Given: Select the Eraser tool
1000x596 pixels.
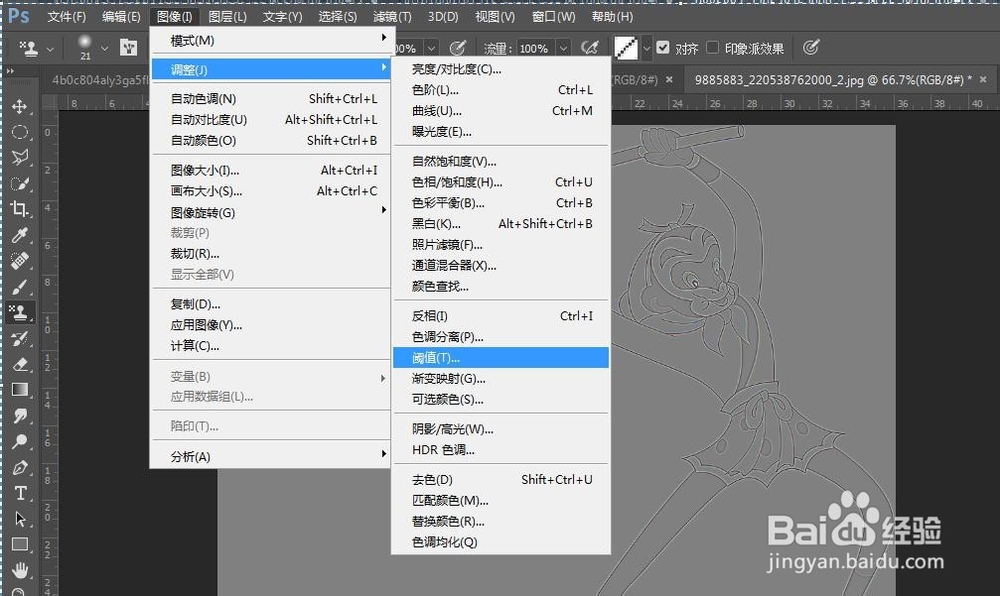Looking at the screenshot, I should (20, 364).
